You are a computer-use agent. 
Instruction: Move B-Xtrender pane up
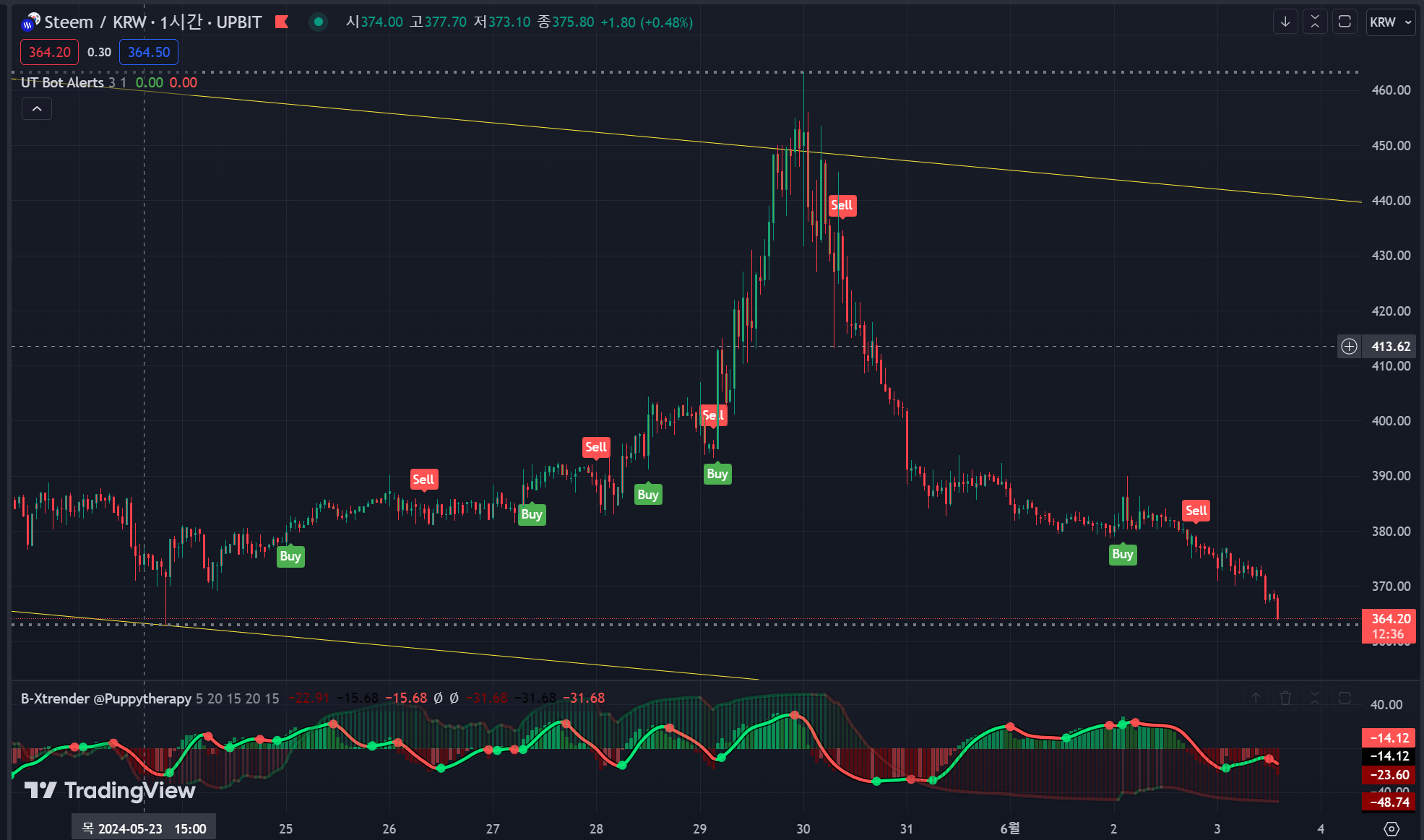click(1256, 698)
